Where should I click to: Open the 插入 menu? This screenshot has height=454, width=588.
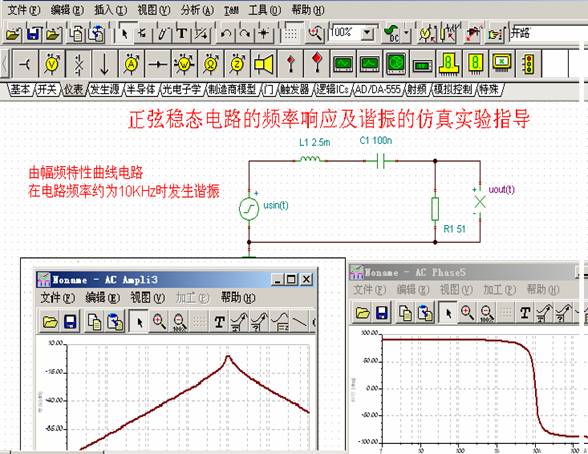tap(111, 10)
